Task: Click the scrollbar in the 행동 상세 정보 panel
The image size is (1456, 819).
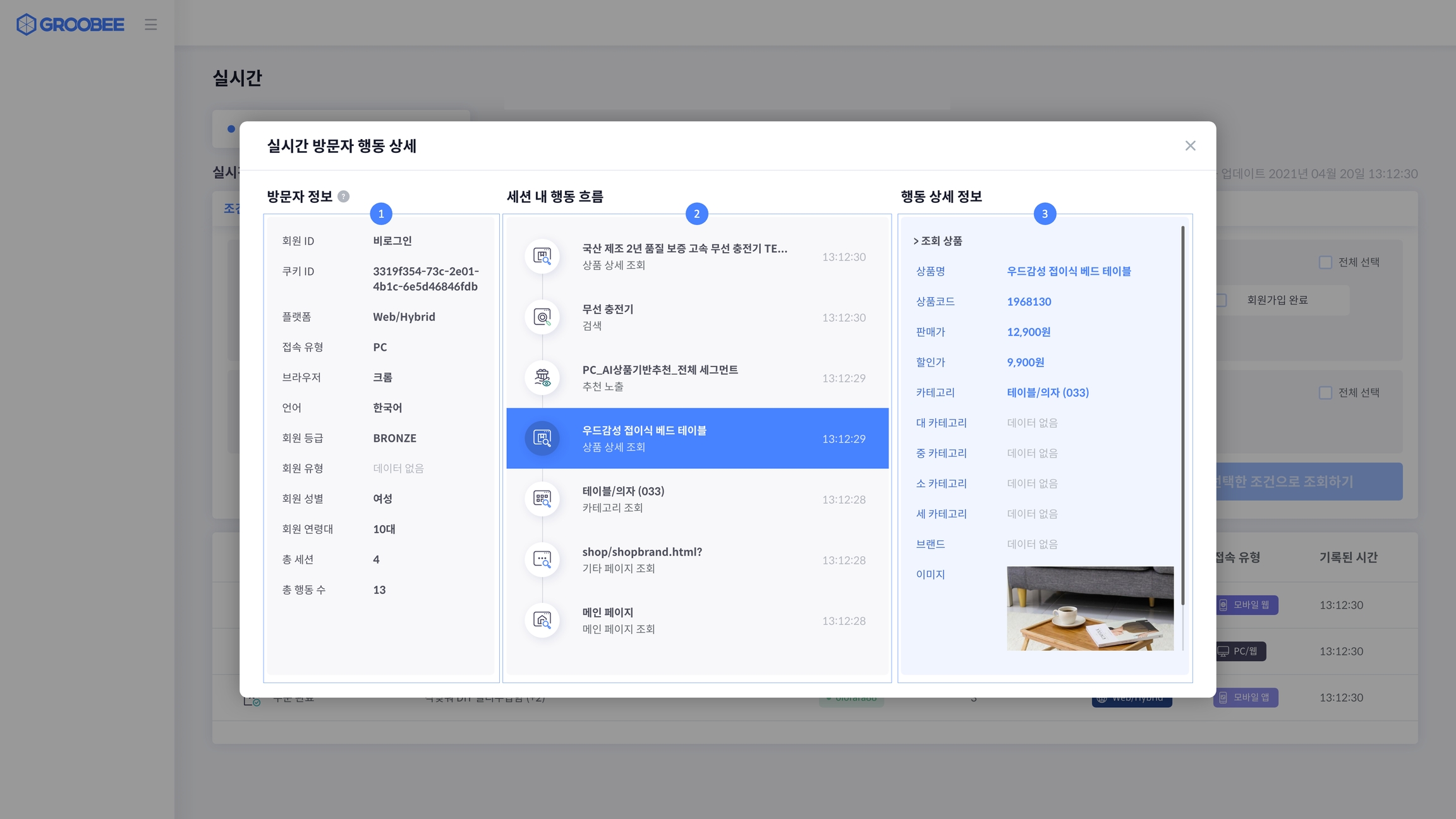Action: click(x=1182, y=414)
